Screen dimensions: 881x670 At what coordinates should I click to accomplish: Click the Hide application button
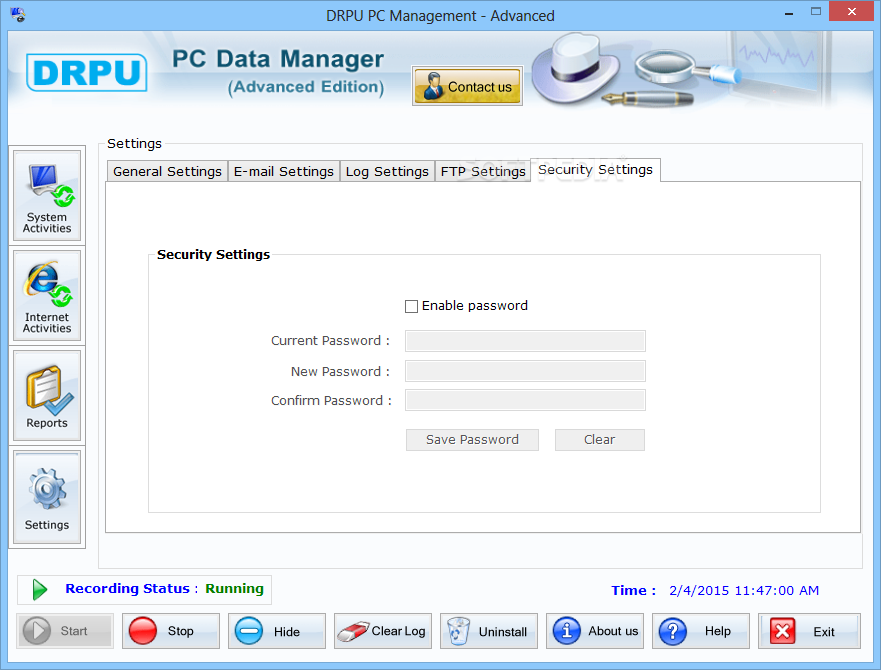coord(277,631)
